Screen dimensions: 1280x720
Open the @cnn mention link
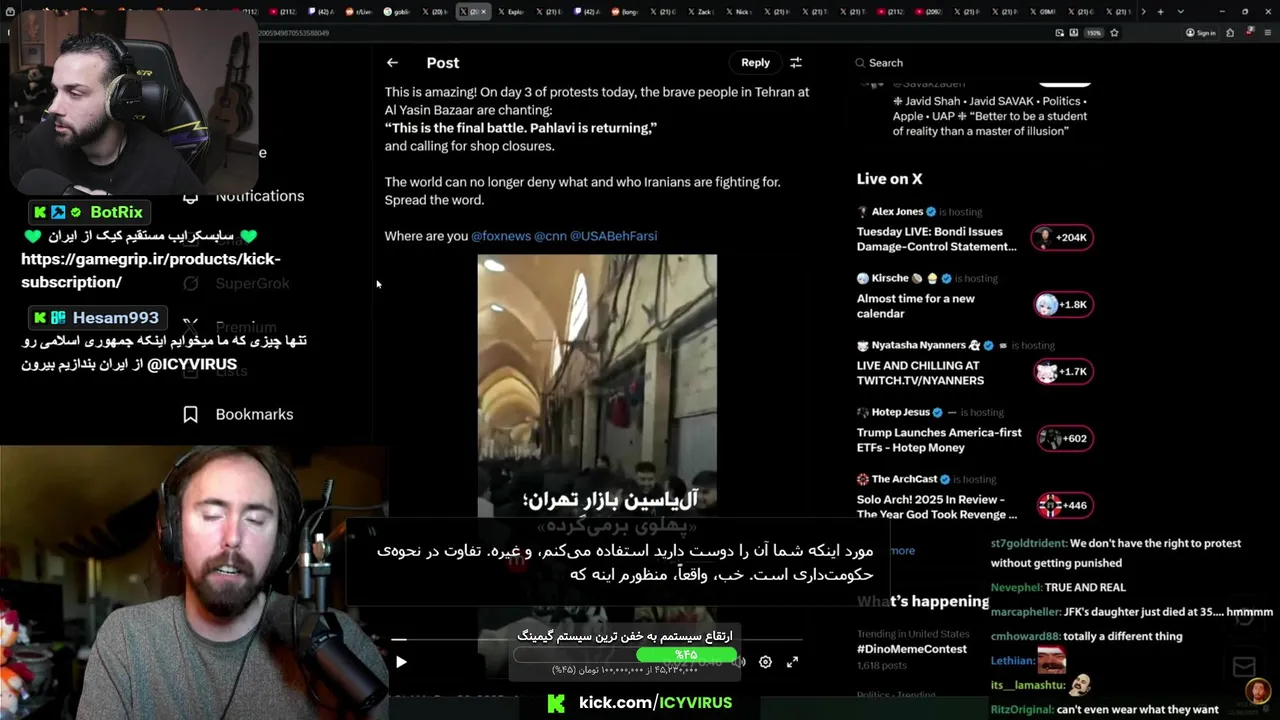550,236
